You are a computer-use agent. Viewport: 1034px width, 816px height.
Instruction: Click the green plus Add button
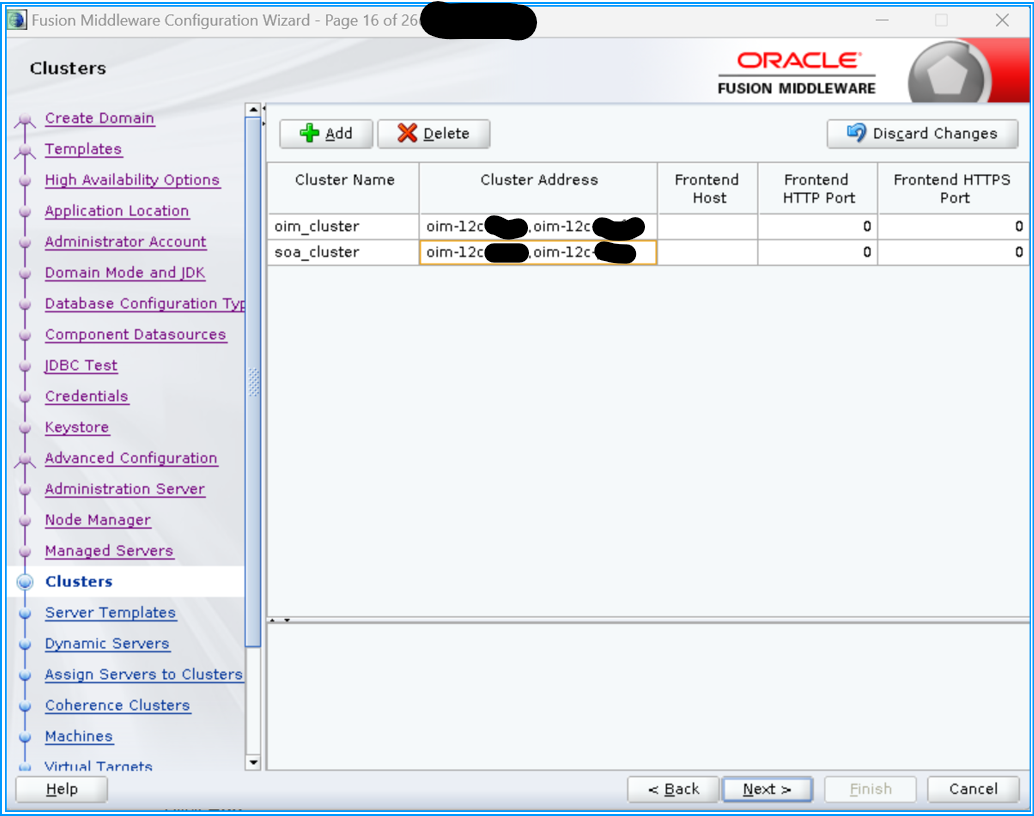pyautogui.click(x=326, y=134)
